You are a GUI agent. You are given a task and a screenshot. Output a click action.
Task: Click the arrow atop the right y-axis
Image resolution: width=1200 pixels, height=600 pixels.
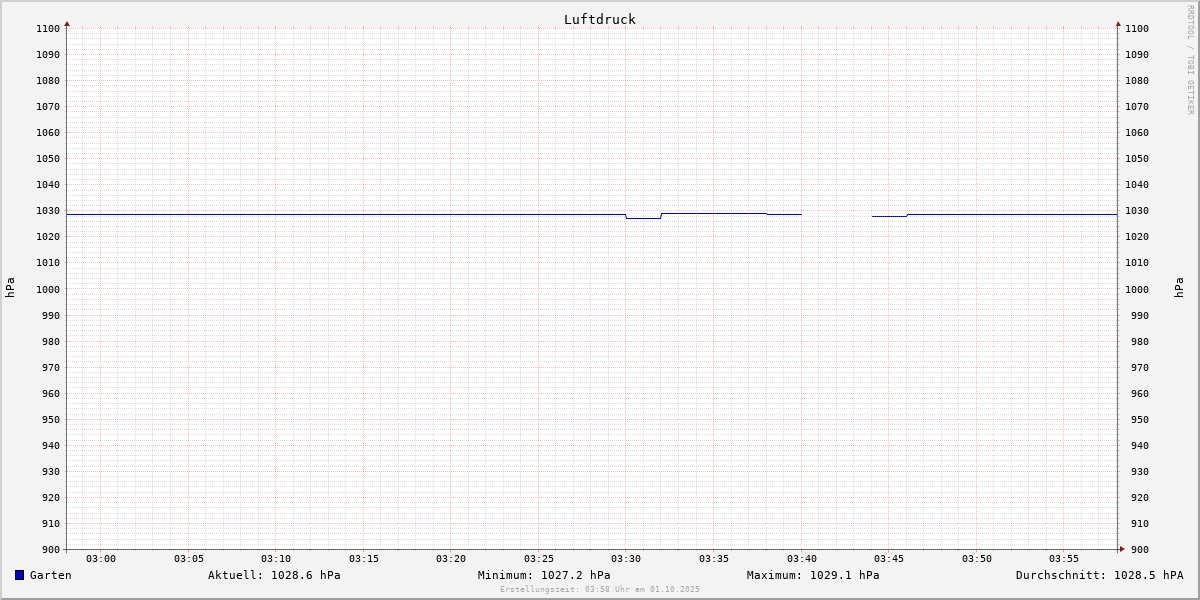tap(1118, 23)
